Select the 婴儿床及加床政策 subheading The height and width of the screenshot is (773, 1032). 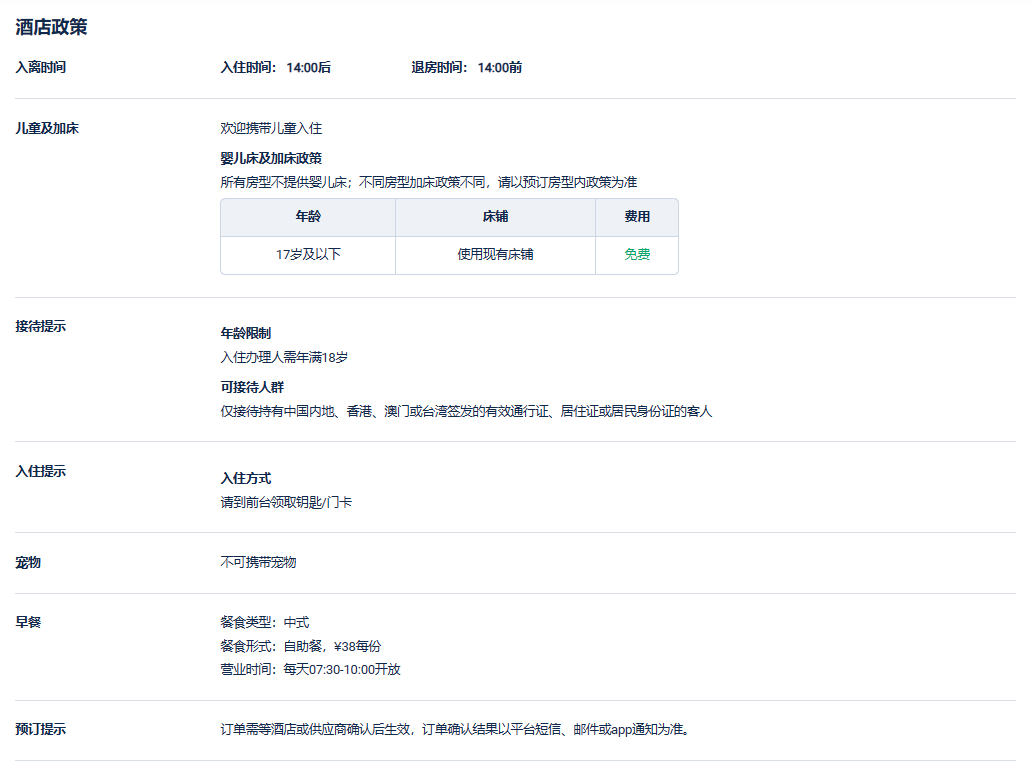tap(271, 158)
